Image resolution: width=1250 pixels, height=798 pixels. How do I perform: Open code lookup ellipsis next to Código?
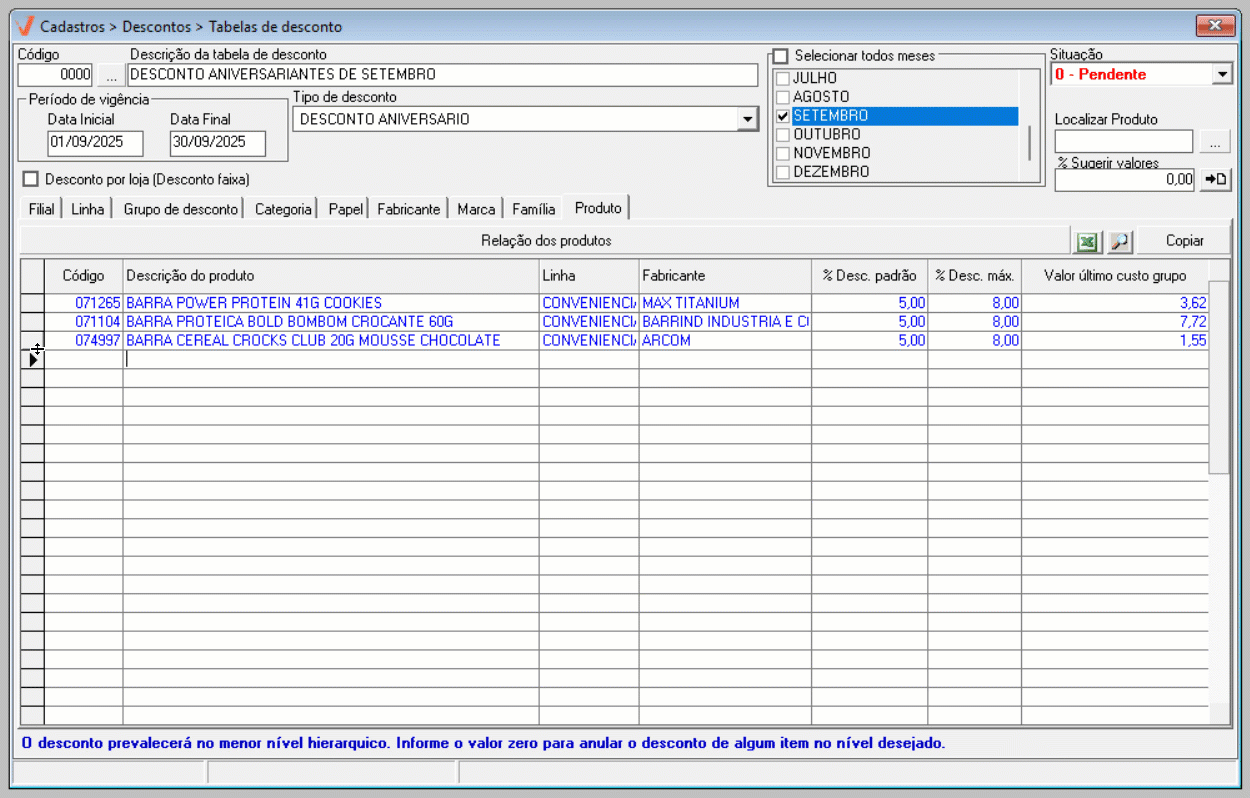[111, 75]
